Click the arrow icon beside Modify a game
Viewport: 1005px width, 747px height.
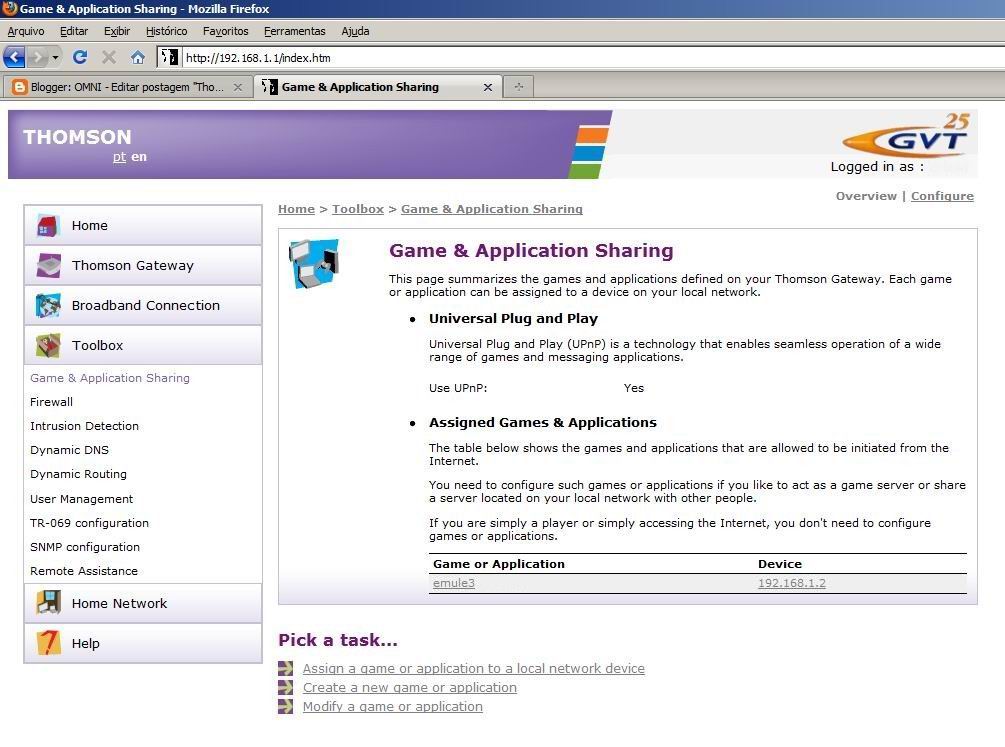[x=284, y=706]
